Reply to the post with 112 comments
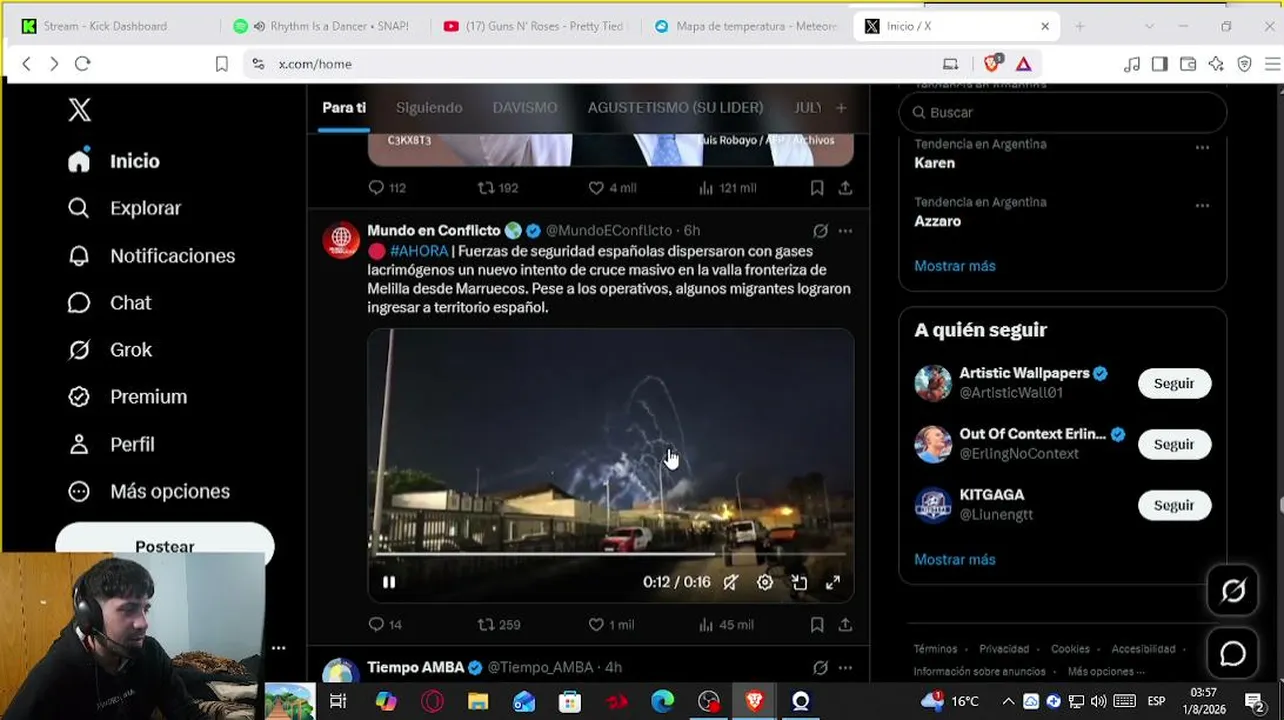This screenshot has width=1284, height=720. [x=387, y=188]
